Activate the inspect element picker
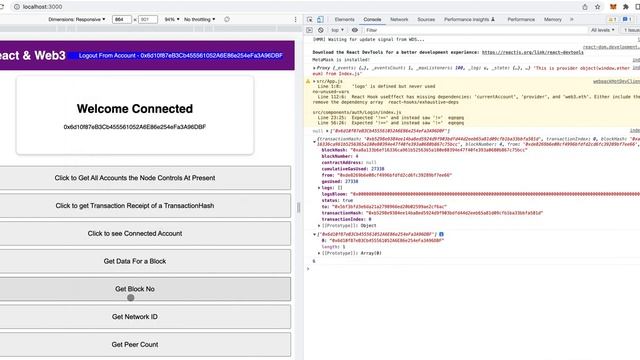This screenshot has height=360, width=640. [x=310, y=19]
